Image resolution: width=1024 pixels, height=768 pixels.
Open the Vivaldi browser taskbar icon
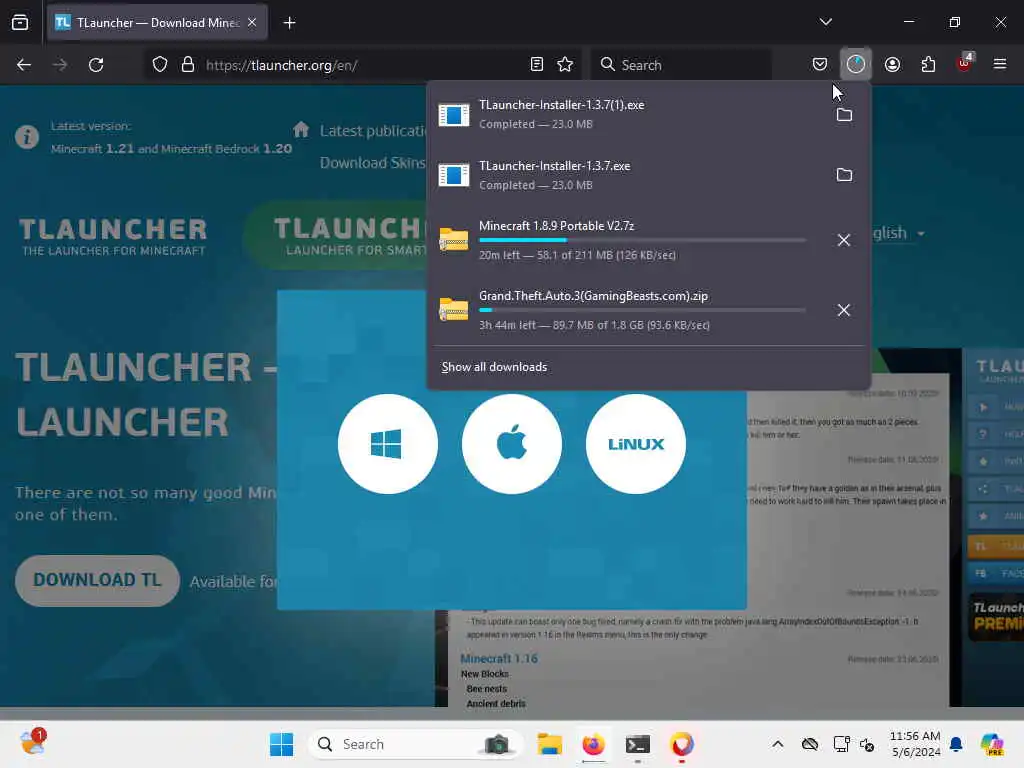tap(681, 744)
